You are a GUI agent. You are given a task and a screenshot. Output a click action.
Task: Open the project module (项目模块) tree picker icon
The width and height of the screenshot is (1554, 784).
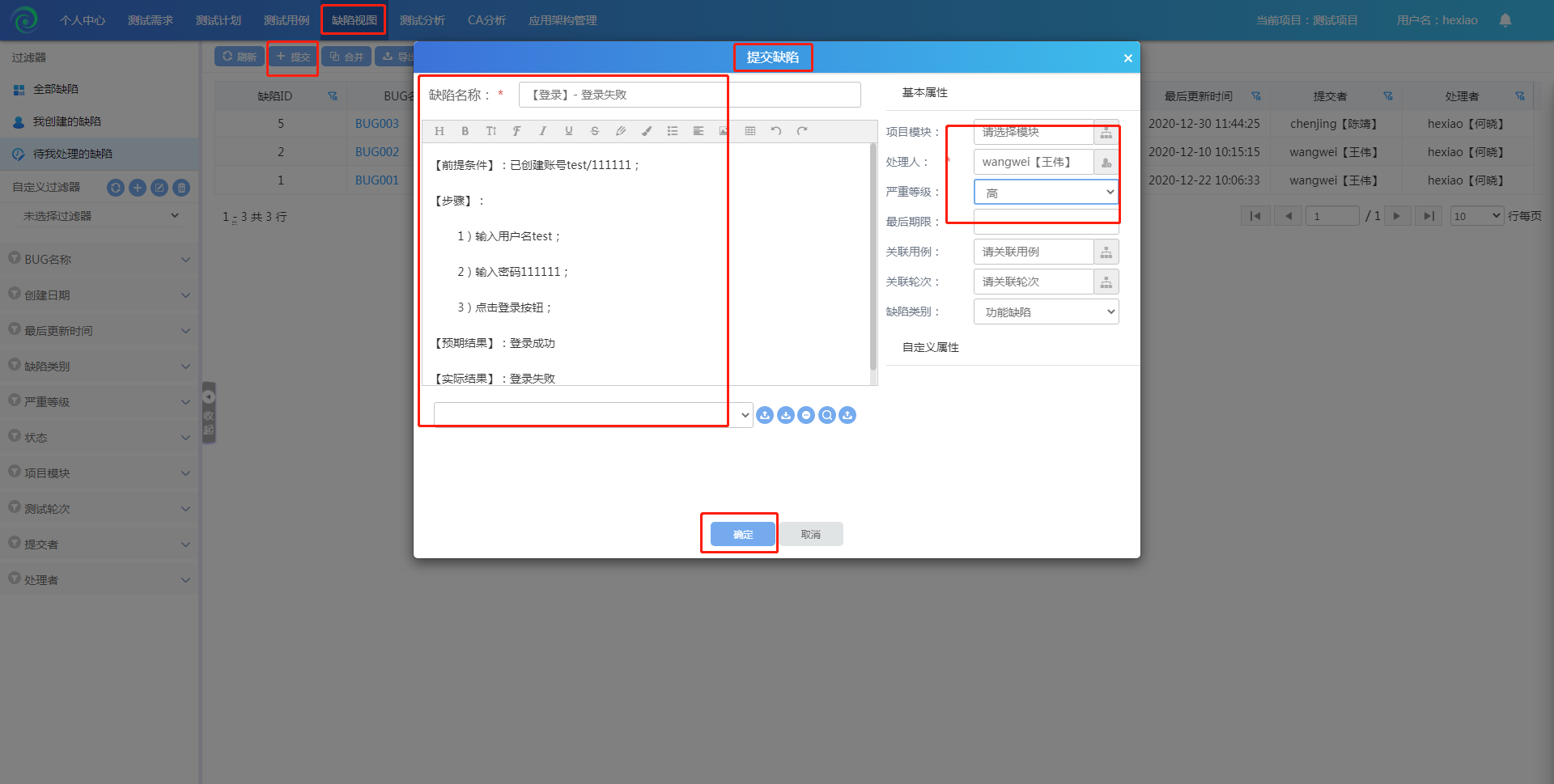coord(1106,133)
